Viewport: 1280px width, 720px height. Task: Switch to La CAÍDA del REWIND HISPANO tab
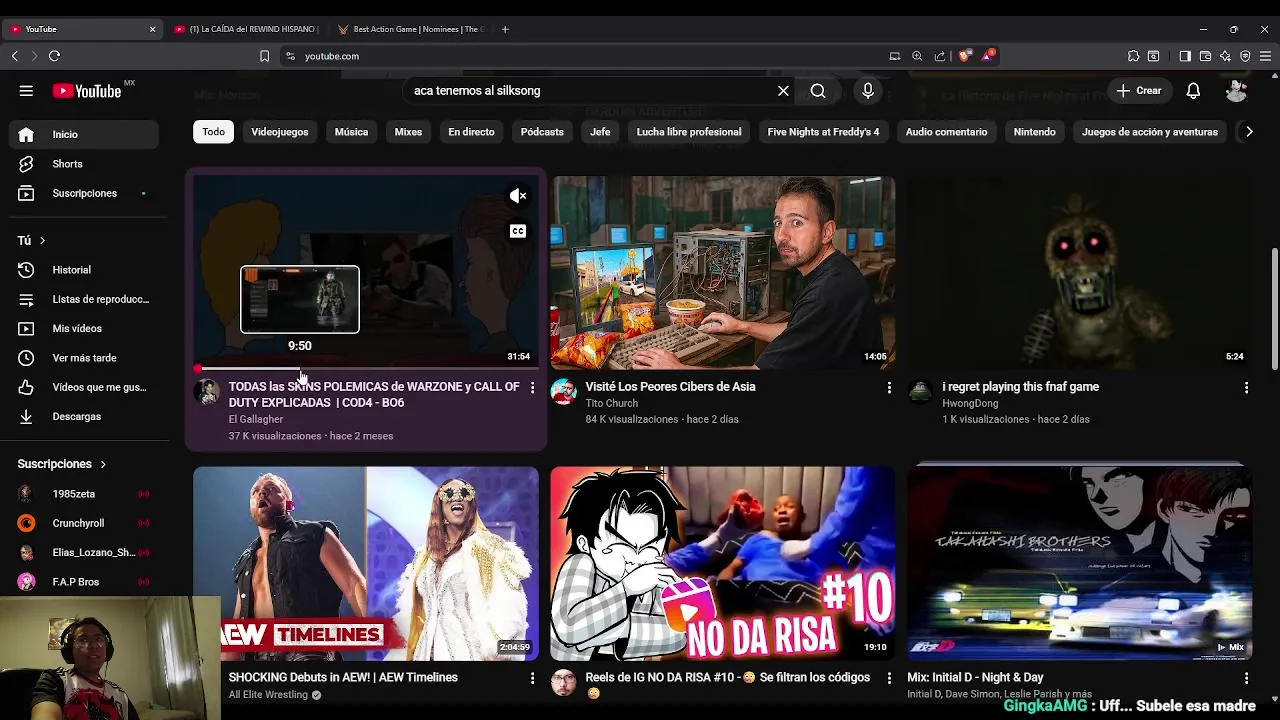(246, 29)
